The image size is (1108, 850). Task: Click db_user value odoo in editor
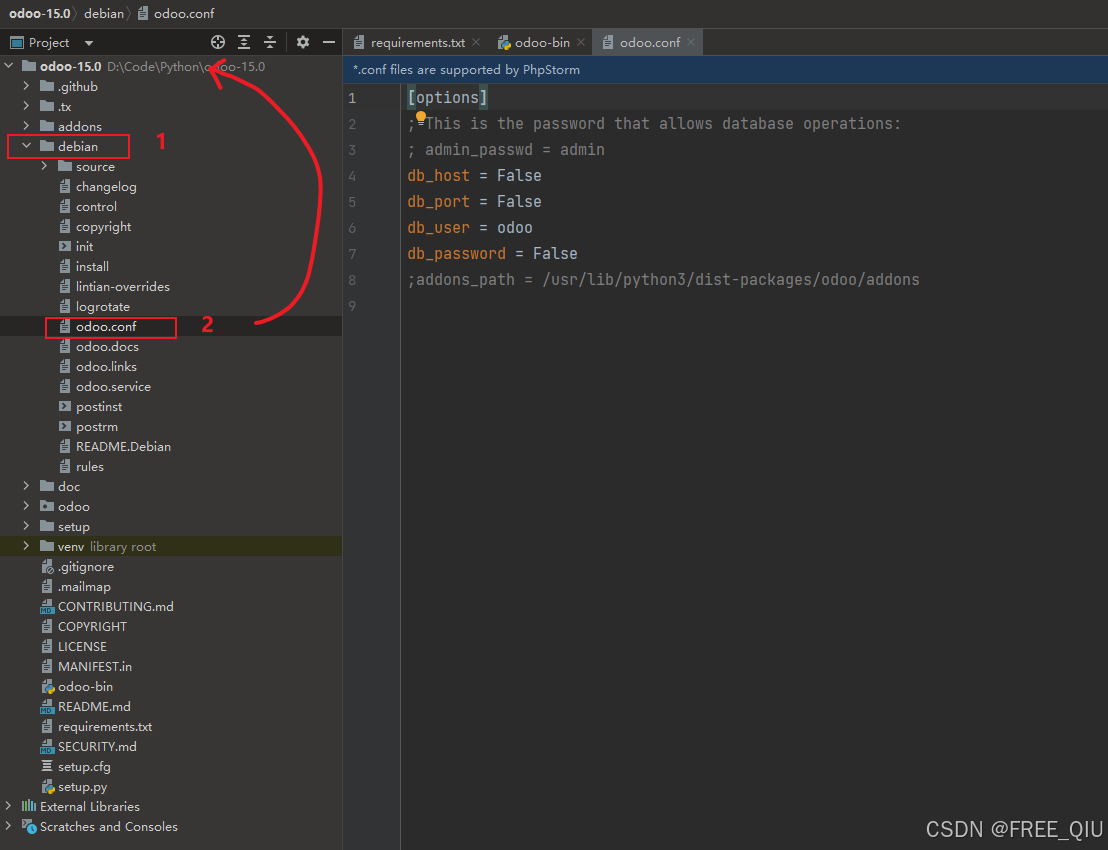(514, 228)
